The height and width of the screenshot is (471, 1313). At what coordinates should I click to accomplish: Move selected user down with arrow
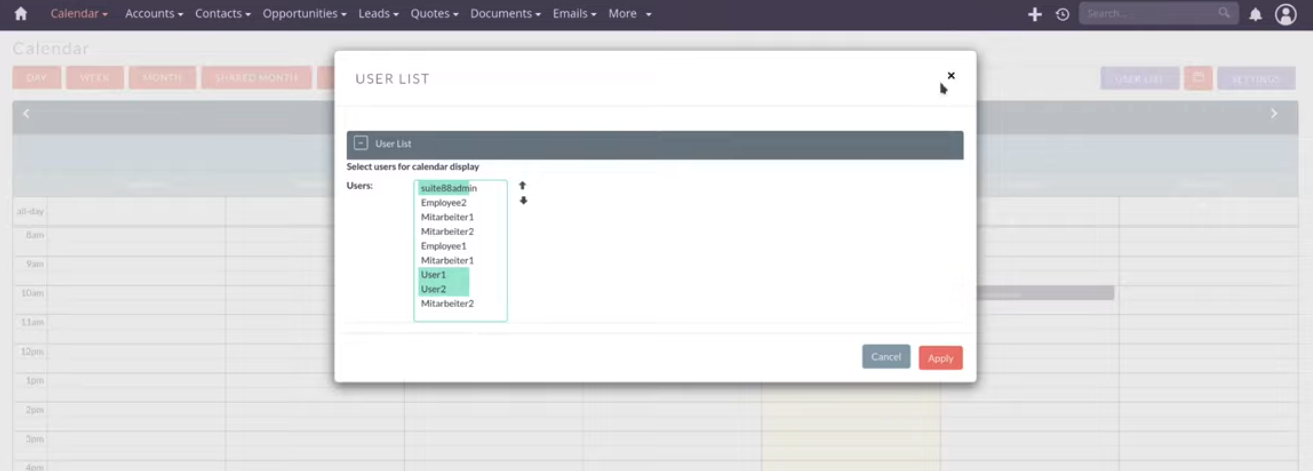tap(523, 201)
